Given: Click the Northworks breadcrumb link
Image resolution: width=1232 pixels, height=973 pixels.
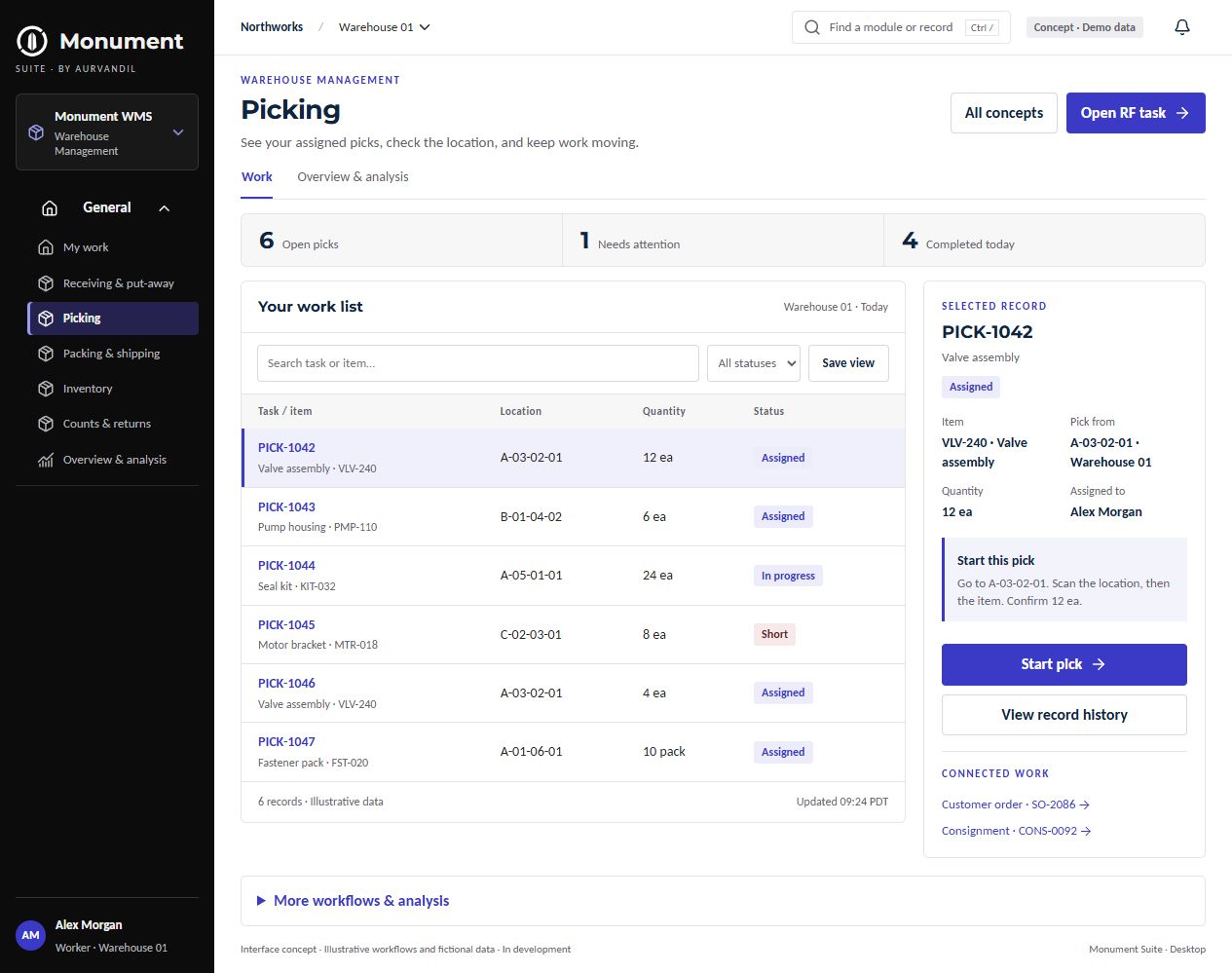Looking at the screenshot, I should [x=272, y=27].
